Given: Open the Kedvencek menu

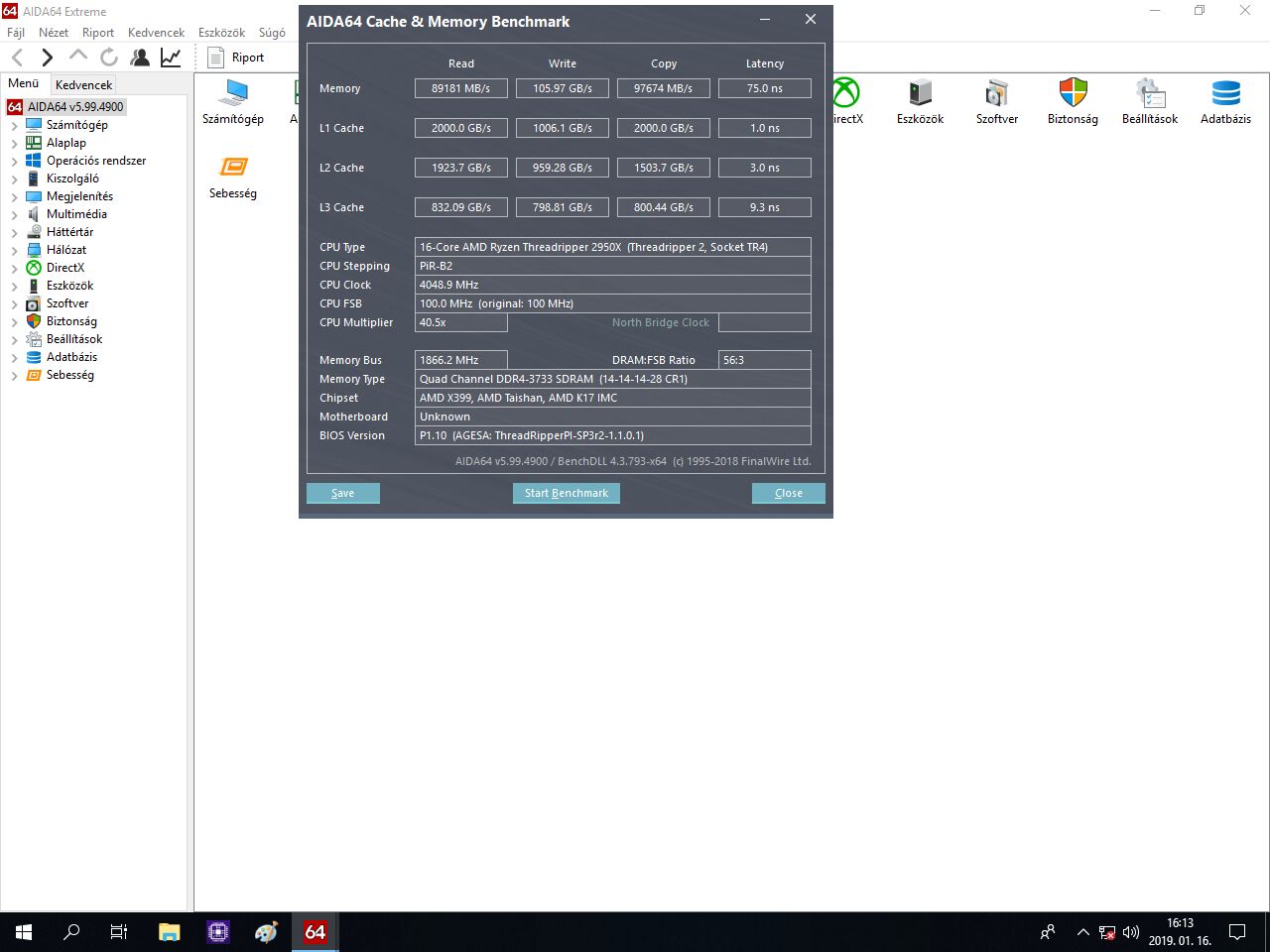Looking at the screenshot, I should pos(156,33).
